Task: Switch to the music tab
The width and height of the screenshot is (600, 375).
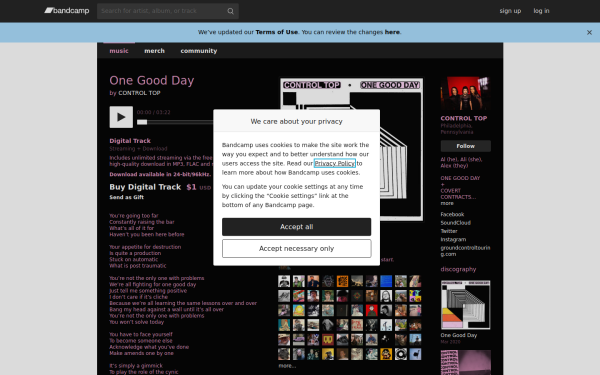Action: pyautogui.click(x=119, y=51)
